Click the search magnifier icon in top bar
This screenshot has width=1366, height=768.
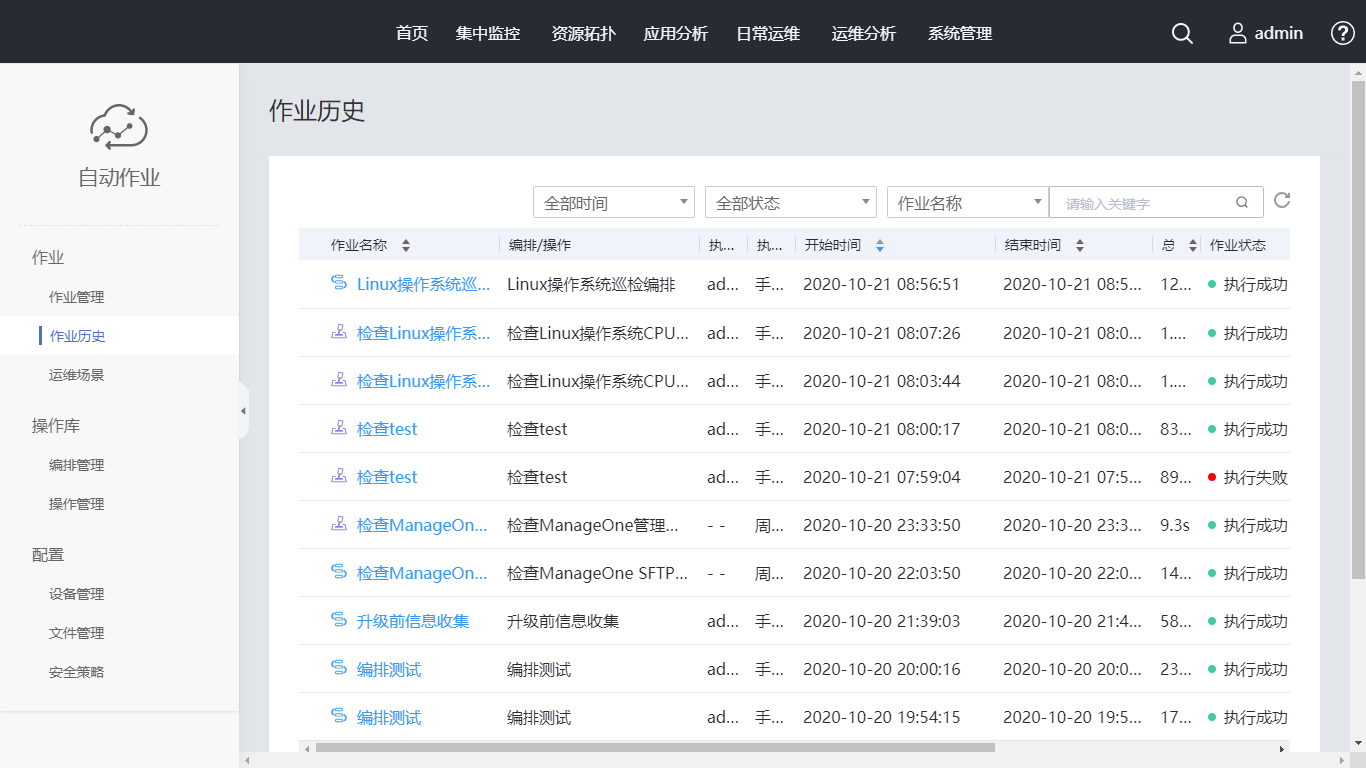[x=1182, y=33]
